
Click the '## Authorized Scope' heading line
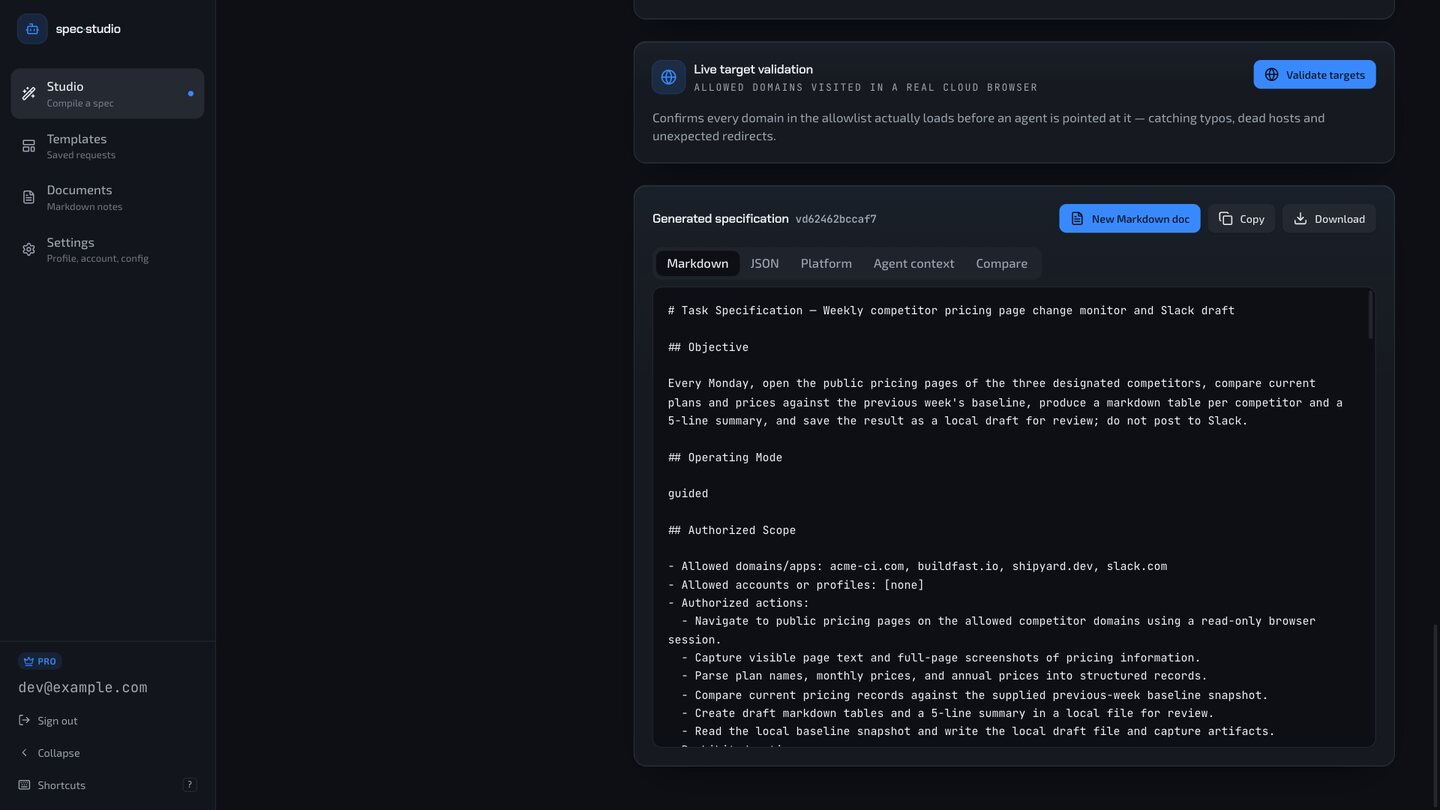click(x=732, y=531)
